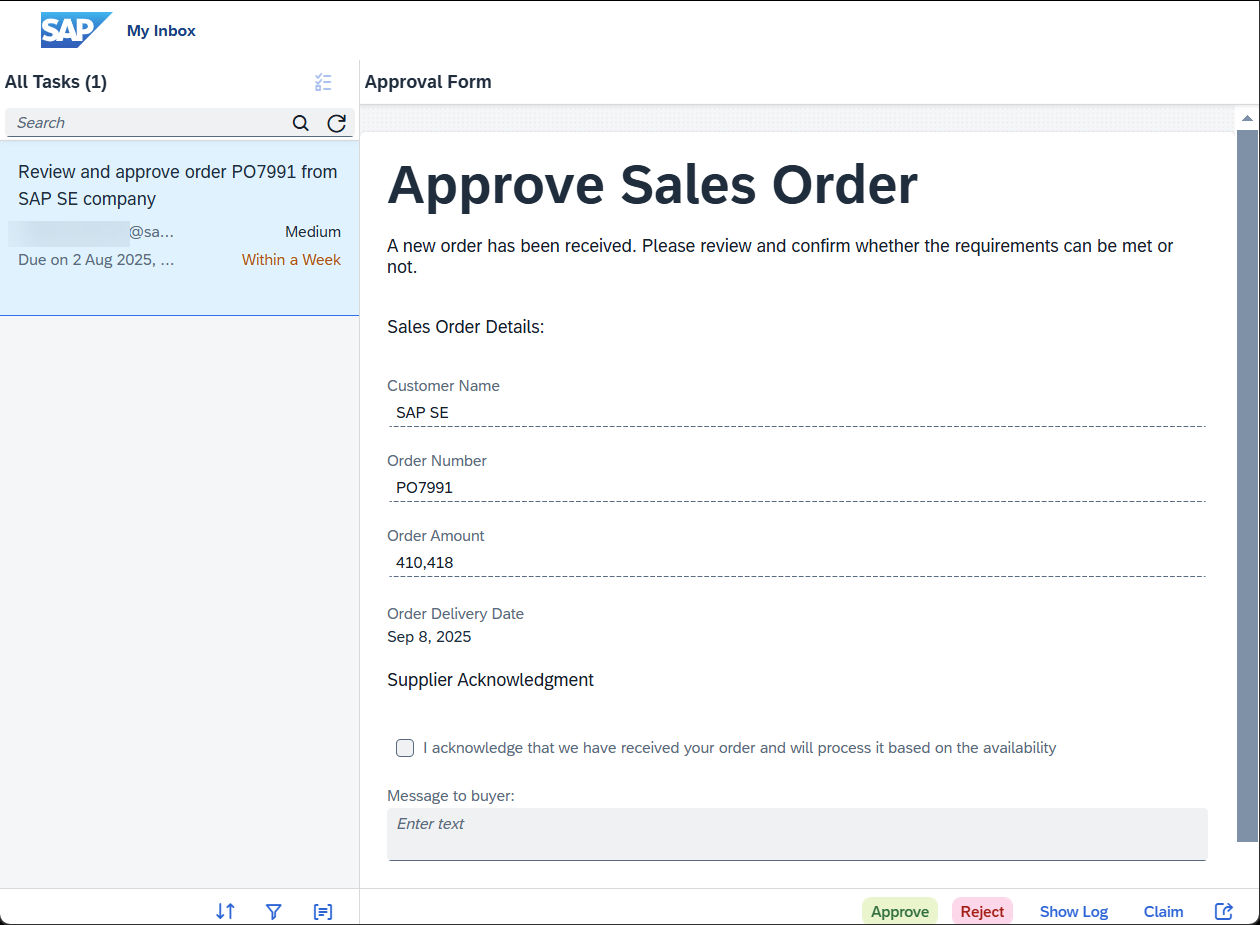Open the group tasks icon
This screenshot has width=1260, height=925.
[x=323, y=911]
